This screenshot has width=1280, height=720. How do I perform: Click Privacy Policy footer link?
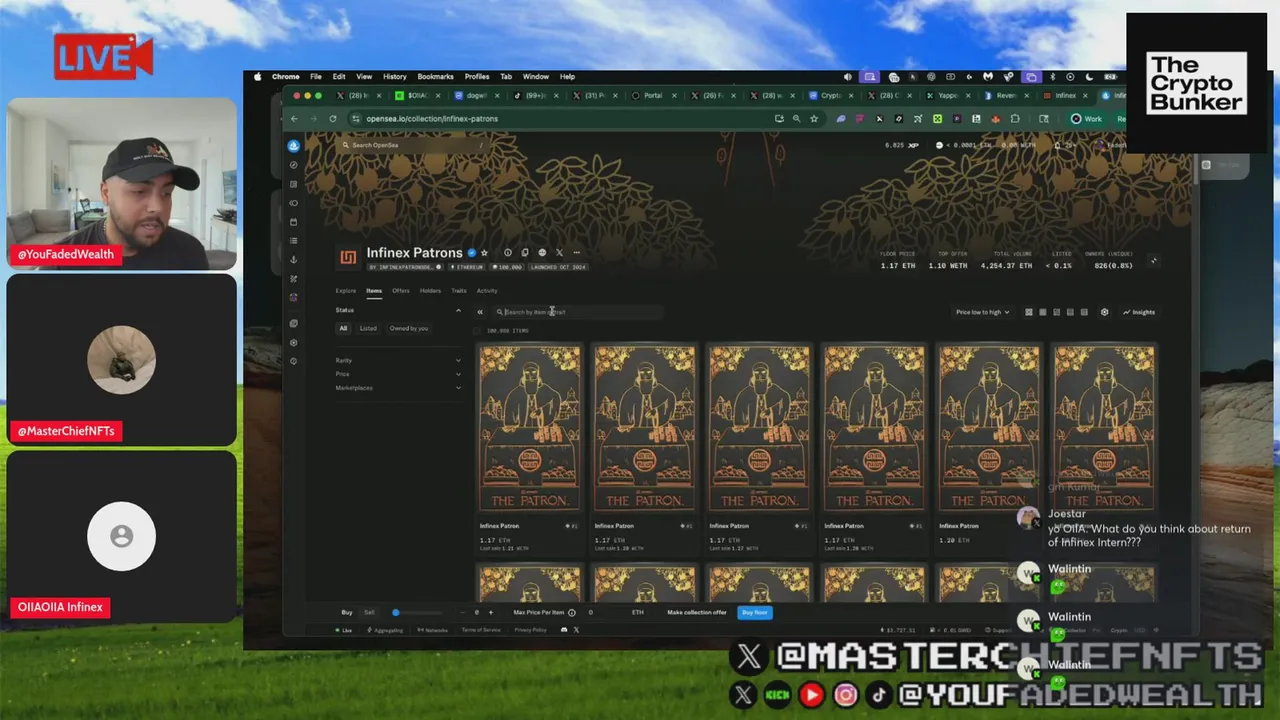tap(531, 630)
